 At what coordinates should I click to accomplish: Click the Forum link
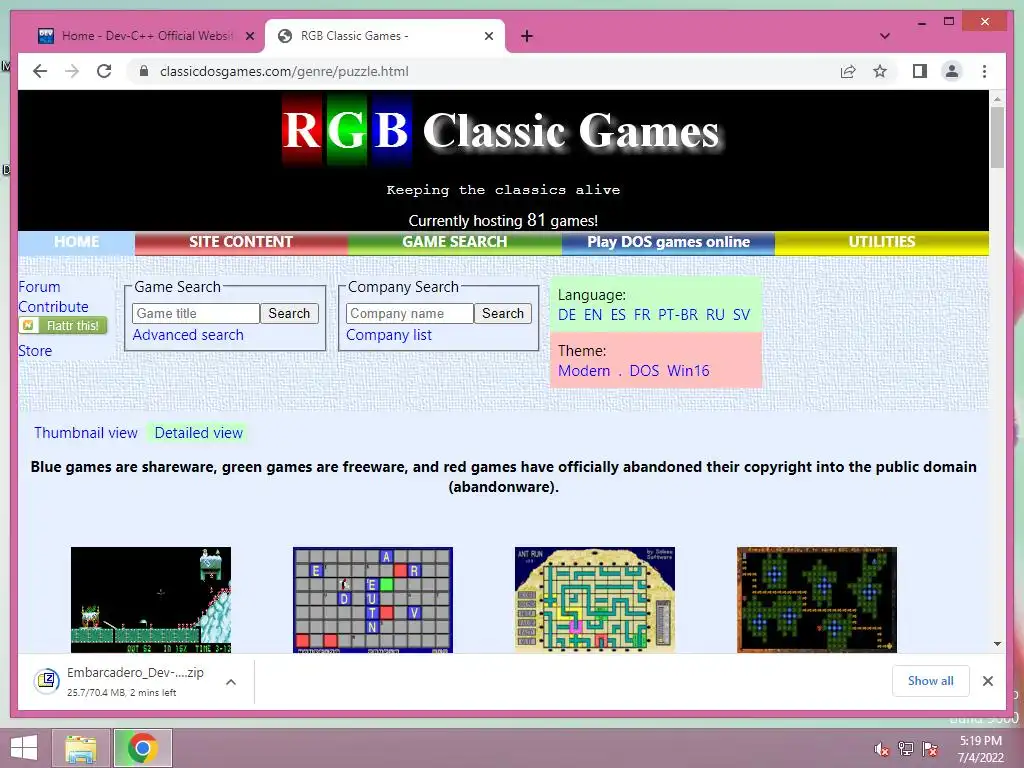tap(39, 287)
